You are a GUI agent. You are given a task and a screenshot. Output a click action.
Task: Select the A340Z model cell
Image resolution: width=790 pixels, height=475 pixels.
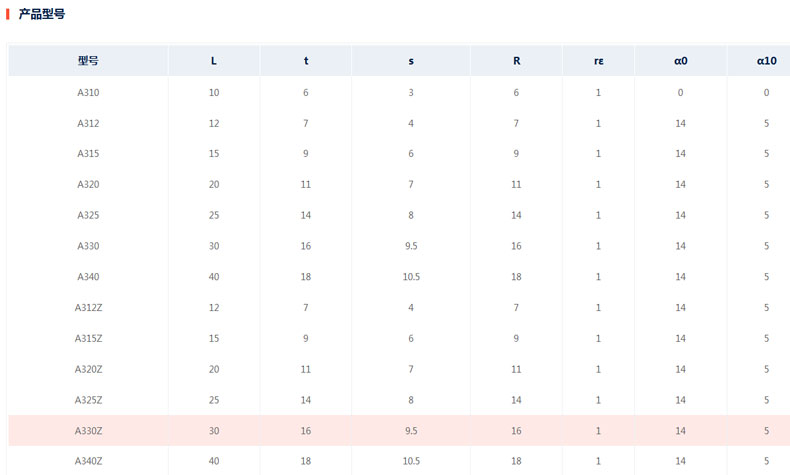[x=88, y=461]
